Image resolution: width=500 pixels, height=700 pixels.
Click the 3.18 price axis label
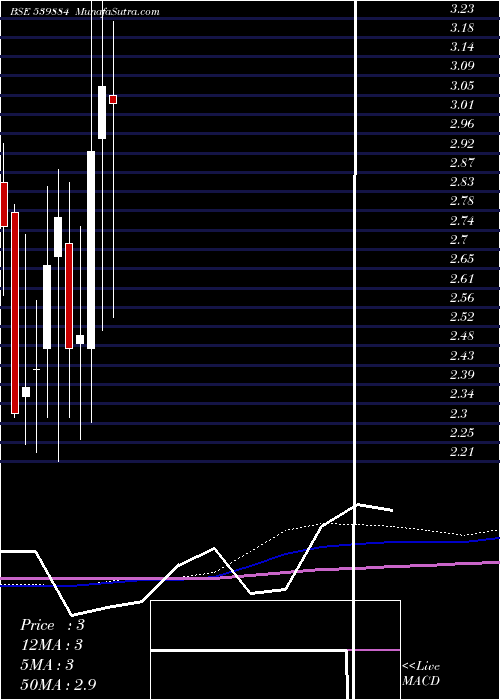click(462, 28)
